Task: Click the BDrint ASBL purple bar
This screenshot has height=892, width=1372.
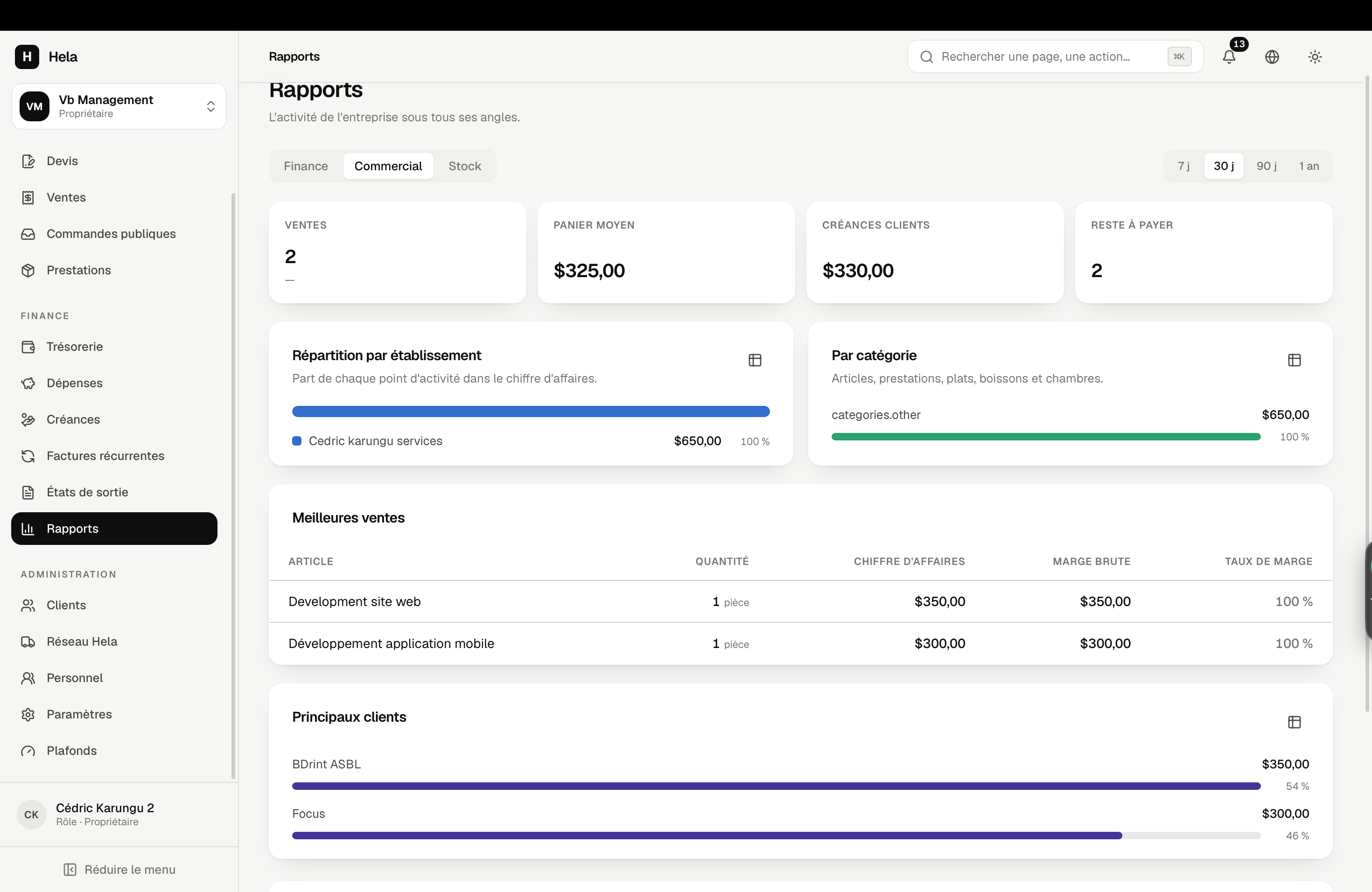Action: point(776,786)
